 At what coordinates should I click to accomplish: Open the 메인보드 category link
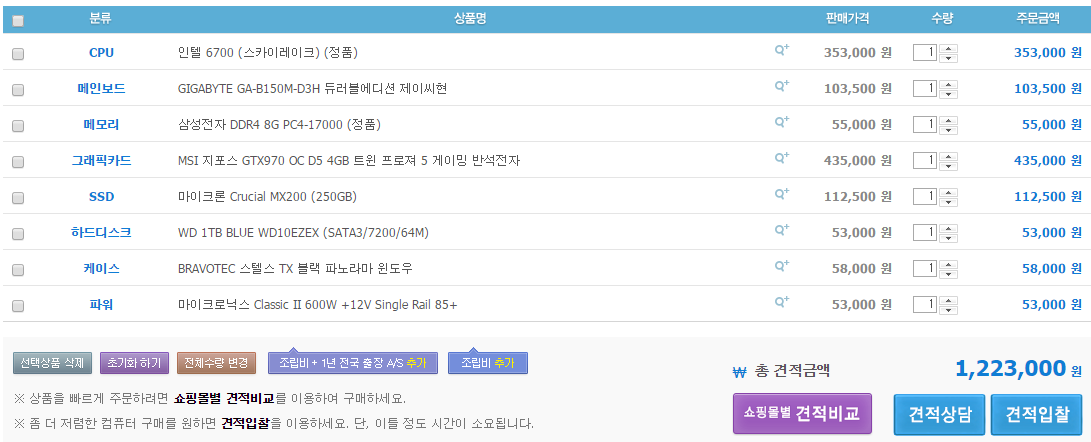tap(101, 89)
